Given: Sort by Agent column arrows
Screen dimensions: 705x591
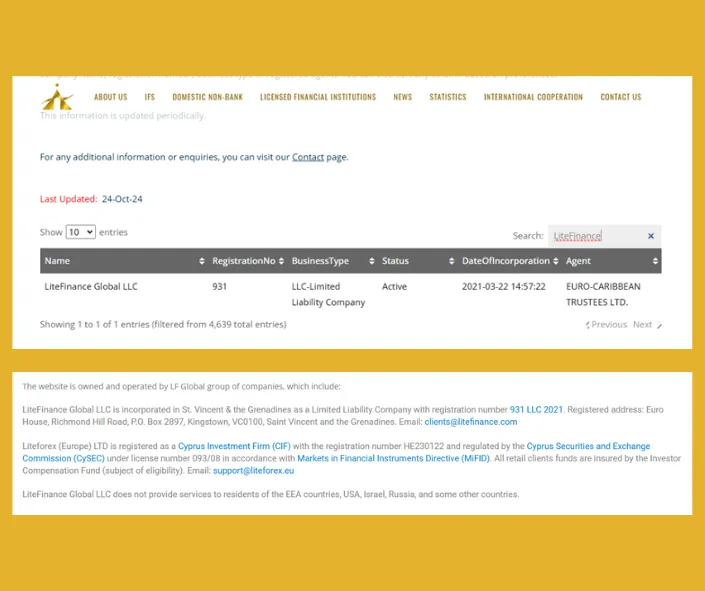Looking at the screenshot, I should pos(655,261).
